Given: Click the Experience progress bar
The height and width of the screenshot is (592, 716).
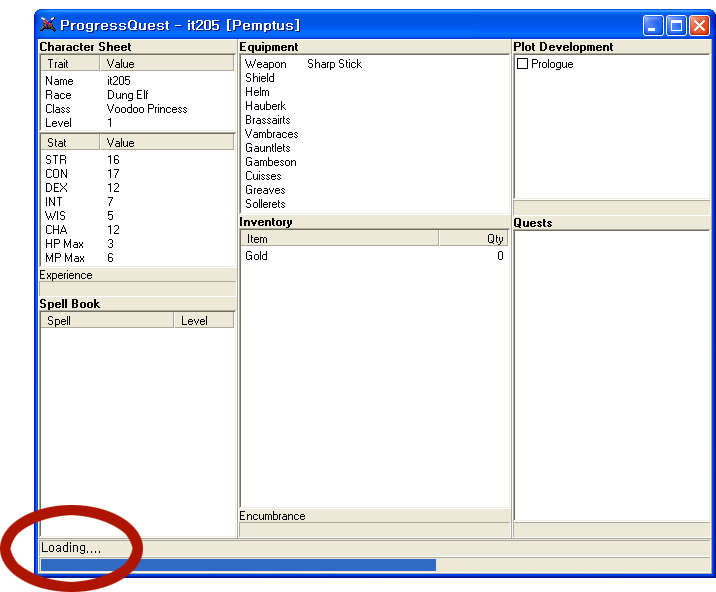Looking at the screenshot, I should pos(137,289).
